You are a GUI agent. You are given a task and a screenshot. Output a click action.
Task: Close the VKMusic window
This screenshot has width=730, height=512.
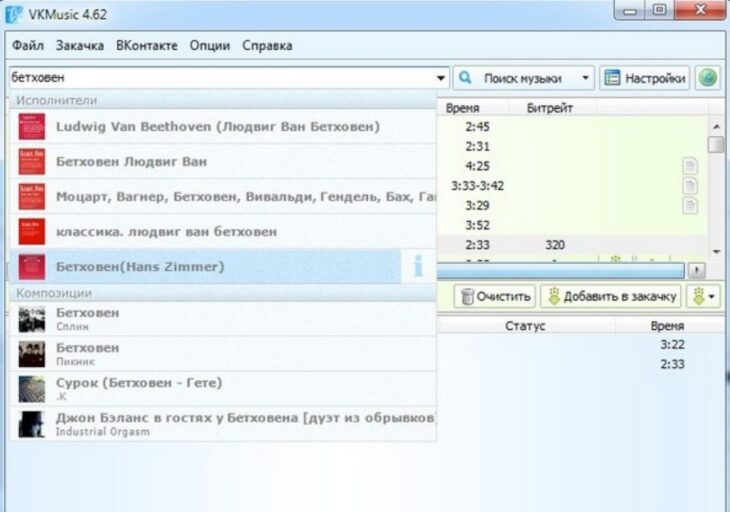[x=700, y=10]
